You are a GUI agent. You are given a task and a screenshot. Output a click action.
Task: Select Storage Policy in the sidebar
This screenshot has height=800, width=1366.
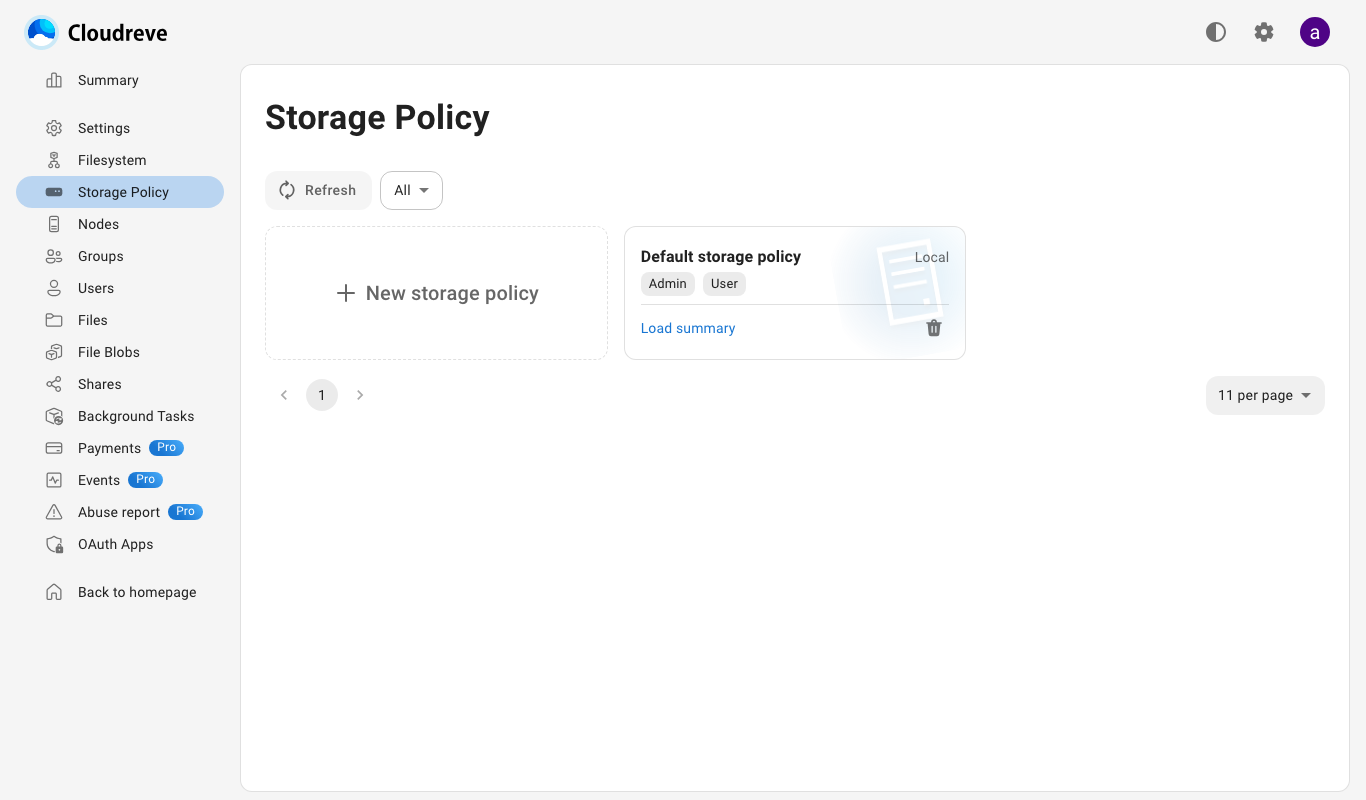click(120, 192)
